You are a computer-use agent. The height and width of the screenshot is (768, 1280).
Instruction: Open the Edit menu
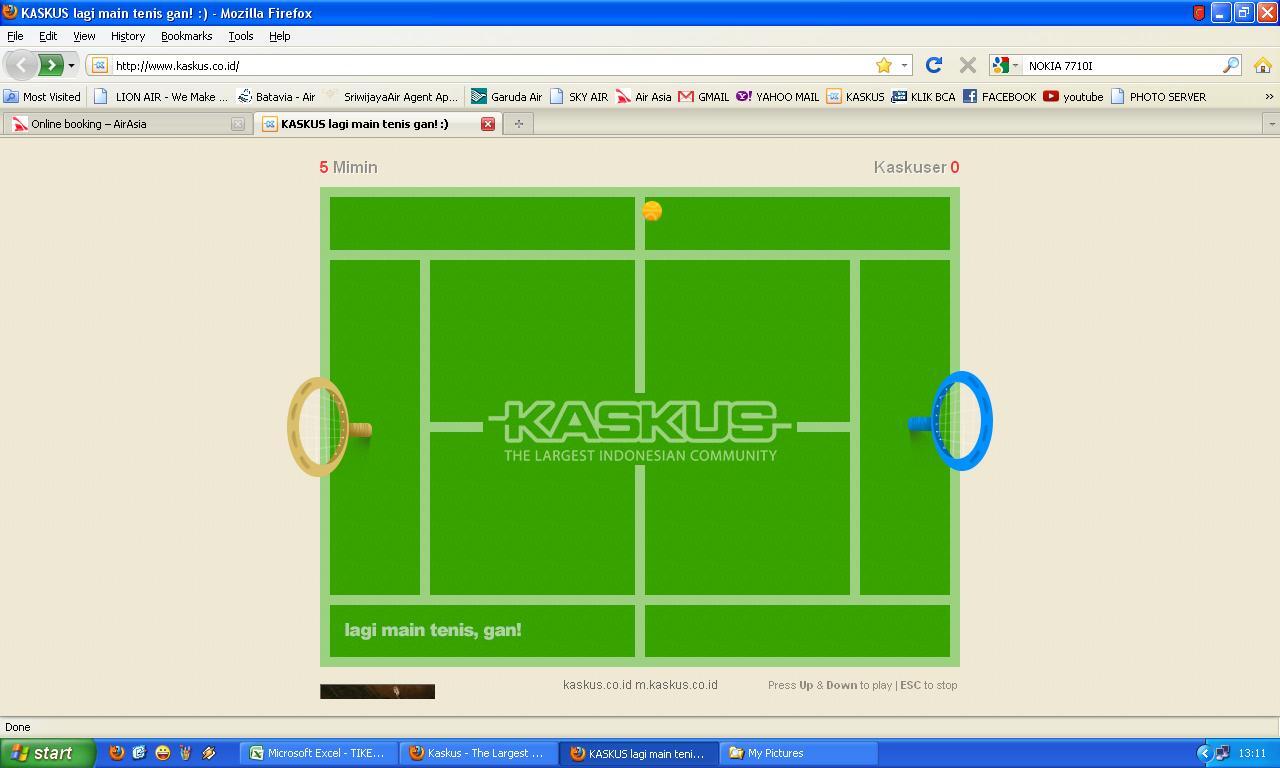[x=48, y=36]
